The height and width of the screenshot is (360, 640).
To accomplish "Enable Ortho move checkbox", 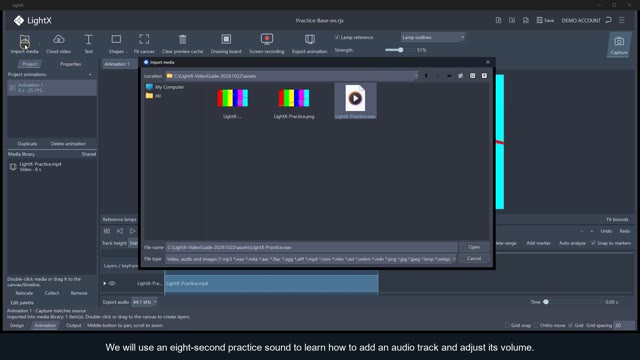I will click(536, 325).
